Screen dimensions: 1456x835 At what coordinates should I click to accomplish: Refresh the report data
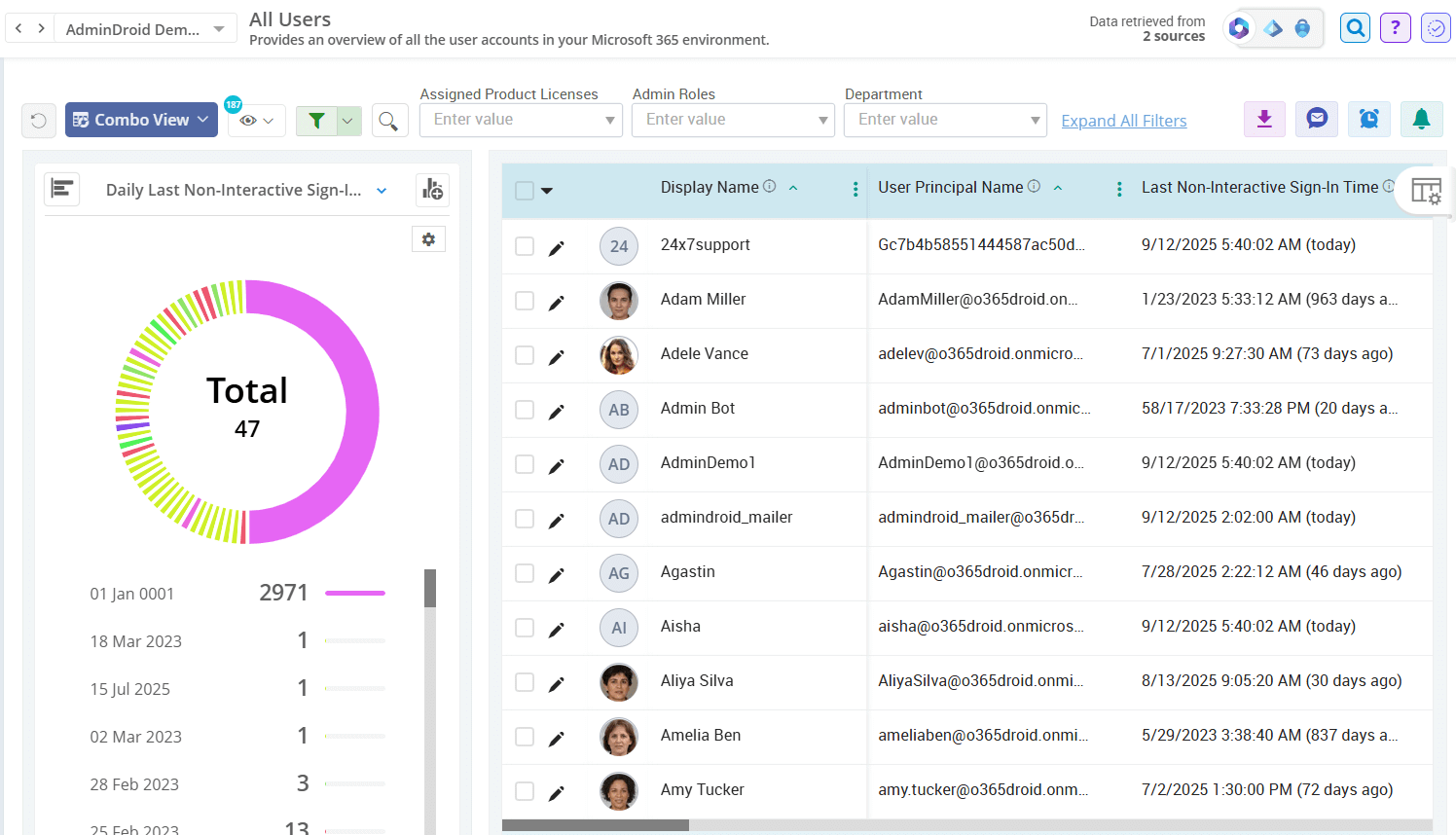(39, 119)
